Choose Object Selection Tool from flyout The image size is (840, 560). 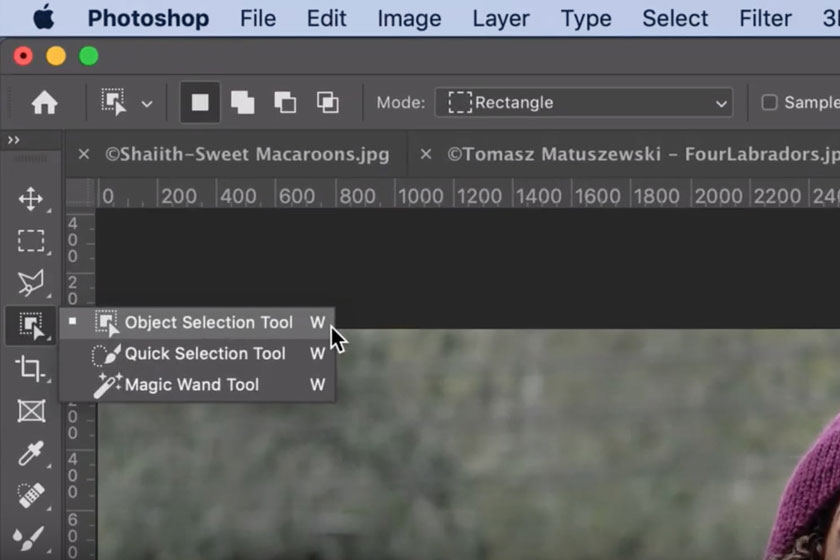coord(197,323)
